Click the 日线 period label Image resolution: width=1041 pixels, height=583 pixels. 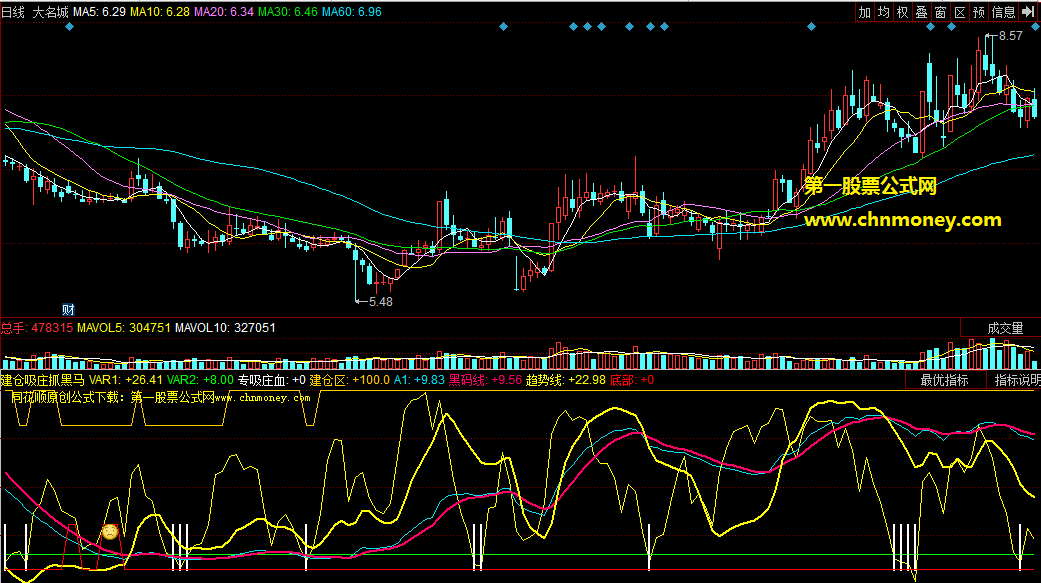click(13, 12)
